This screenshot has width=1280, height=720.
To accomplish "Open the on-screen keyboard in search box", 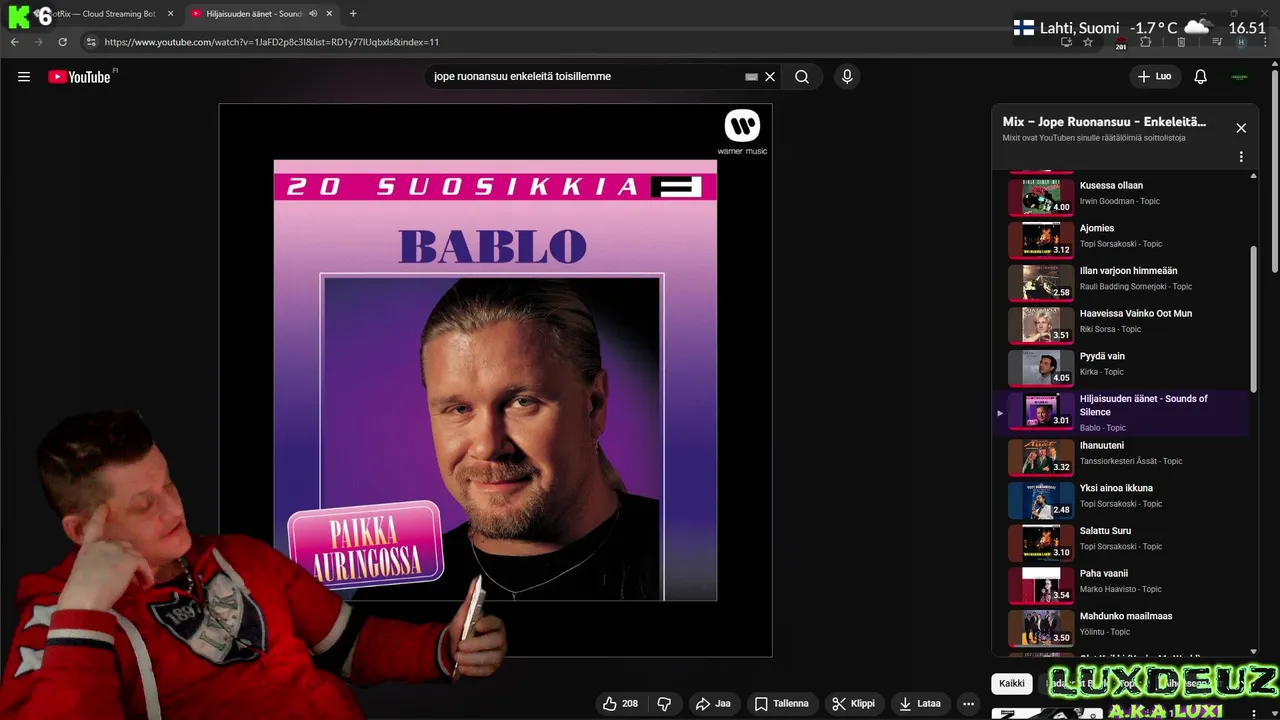I will point(752,77).
